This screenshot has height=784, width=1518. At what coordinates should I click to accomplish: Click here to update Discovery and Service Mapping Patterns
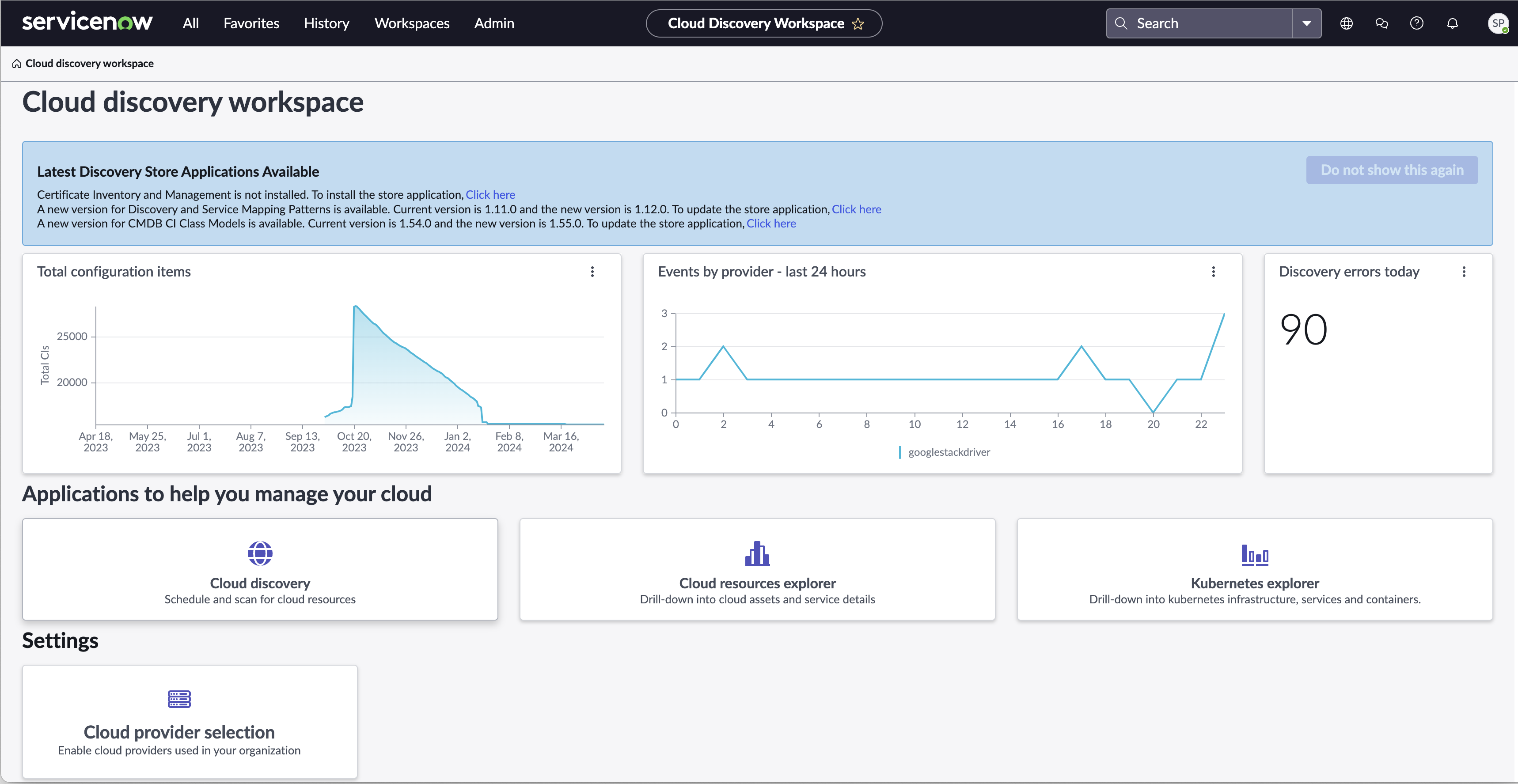tap(856, 209)
